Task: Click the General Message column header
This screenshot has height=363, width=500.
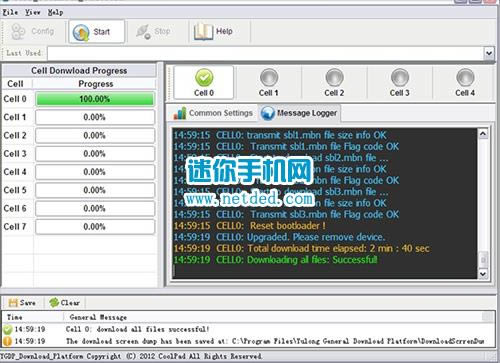Action: (x=98, y=317)
